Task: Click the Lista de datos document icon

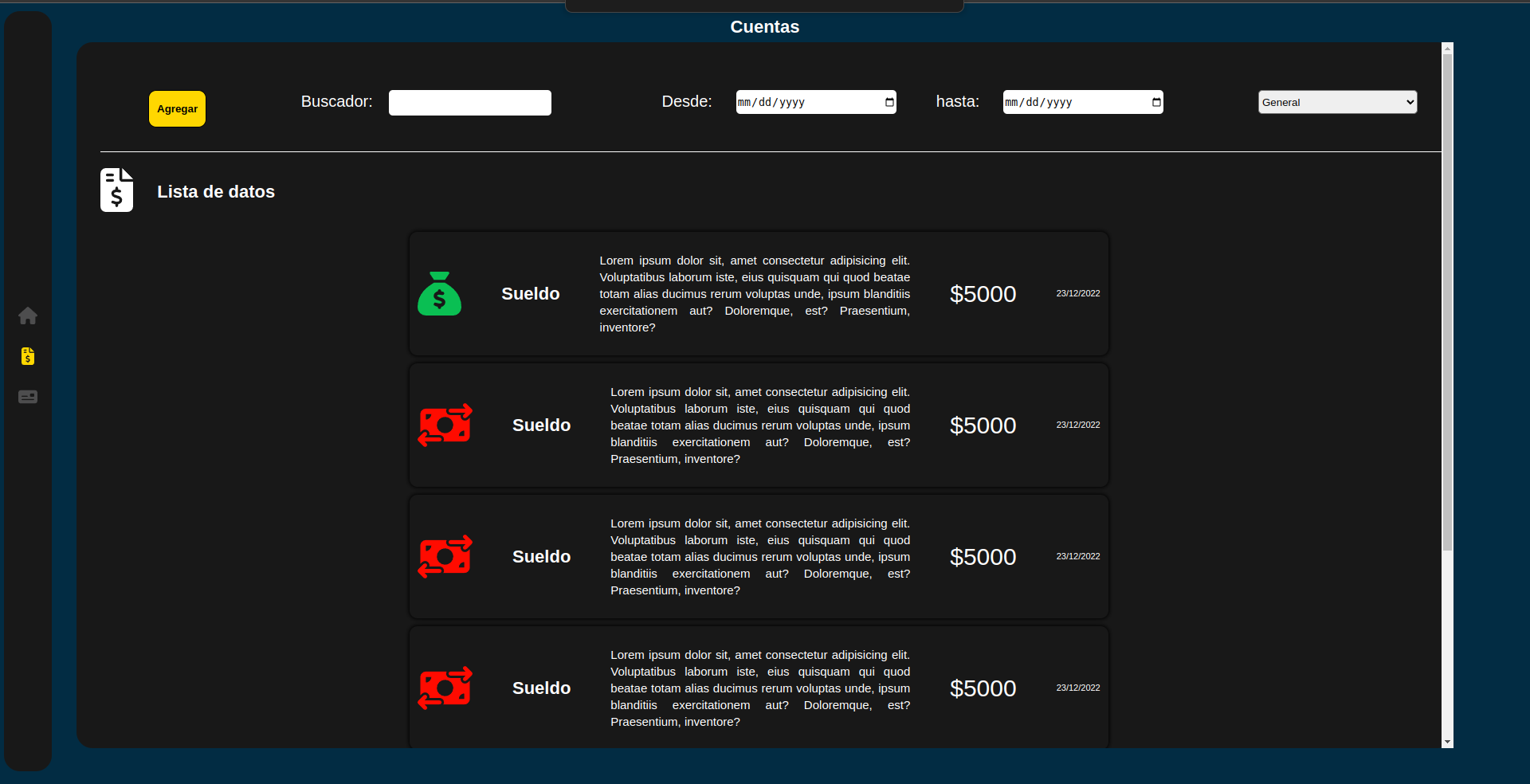Action: click(x=116, y=190)
